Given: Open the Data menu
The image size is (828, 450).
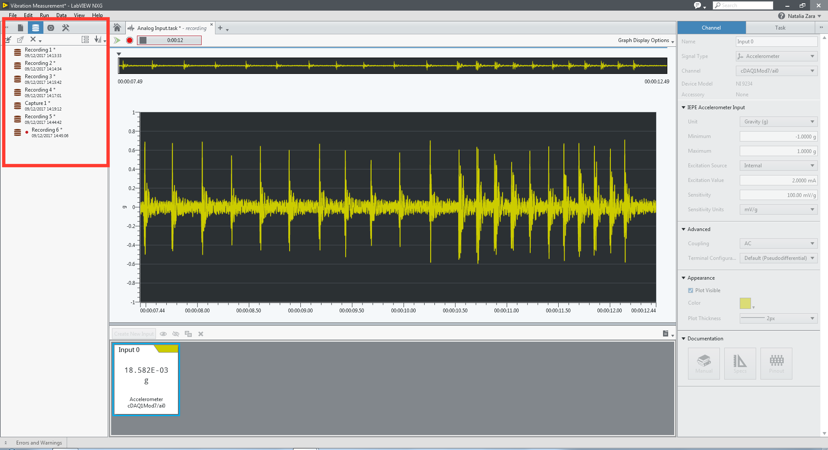Looking at the screenshot, I should pos(61,15).
